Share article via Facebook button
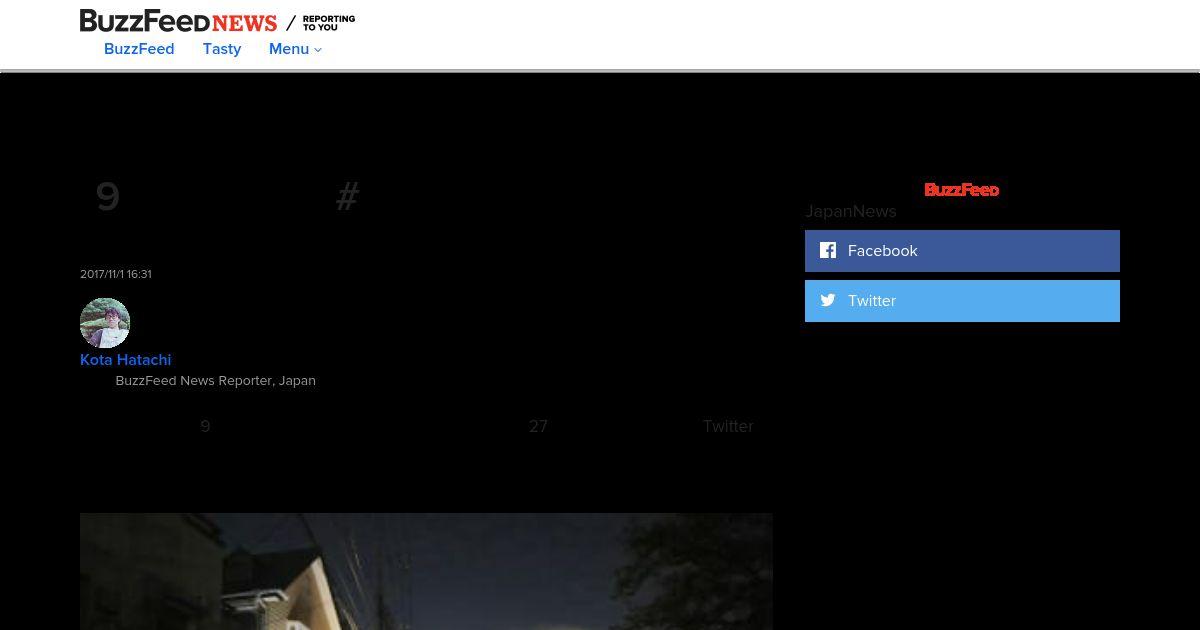The image size is (1200, 630). [x=962, y=251]
